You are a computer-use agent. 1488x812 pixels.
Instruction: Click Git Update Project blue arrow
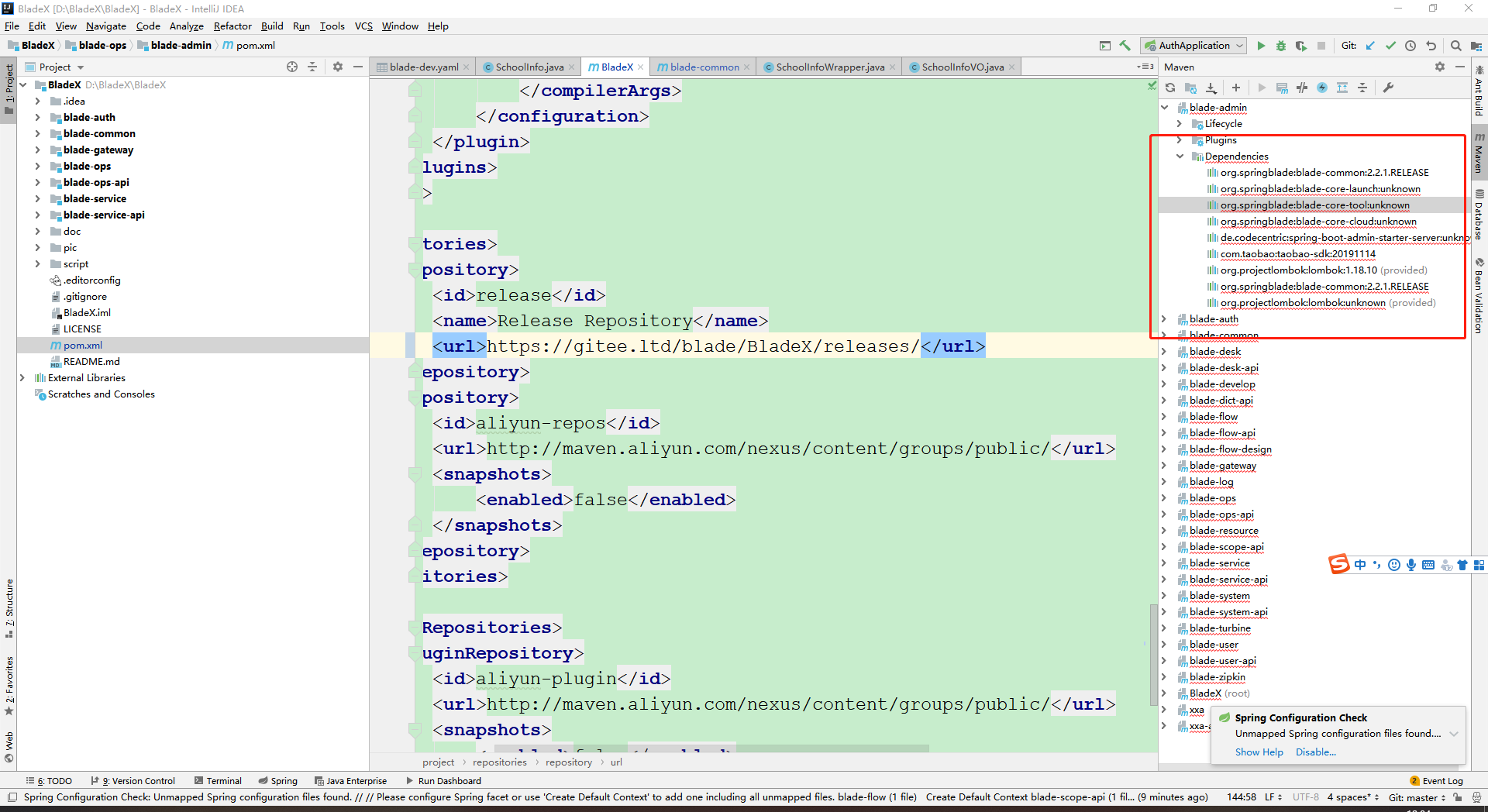point(1370,46)
